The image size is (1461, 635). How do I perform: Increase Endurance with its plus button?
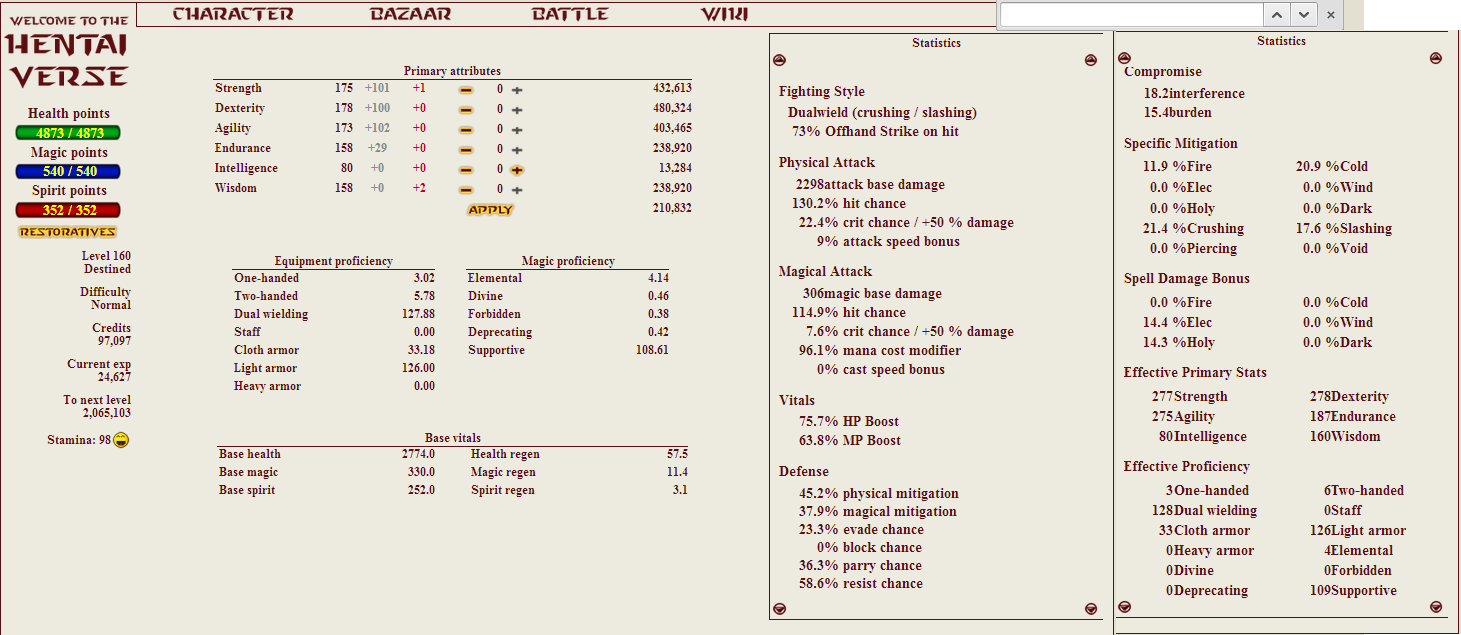tap(517, 150)
